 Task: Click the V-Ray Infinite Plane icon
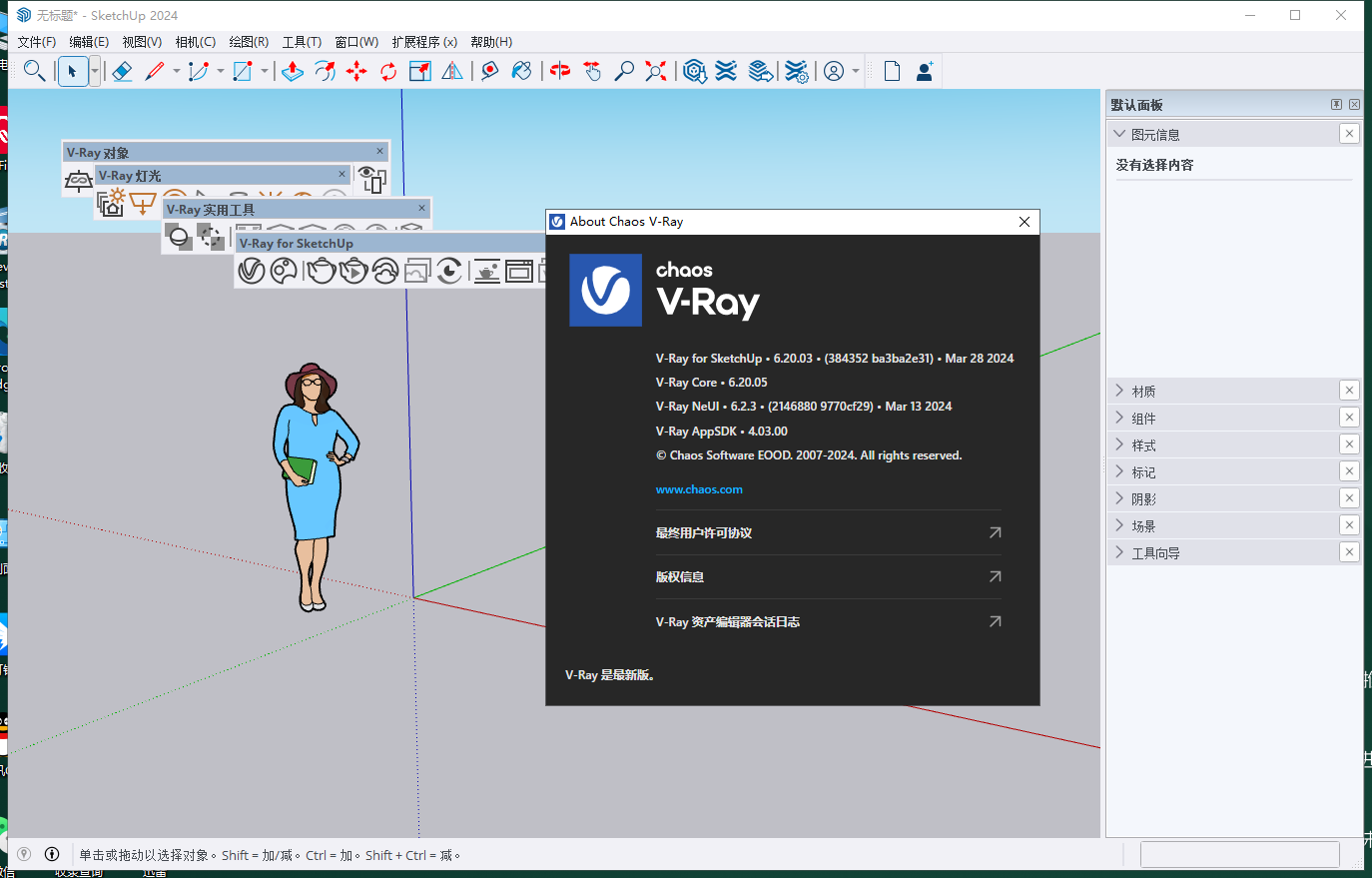(79, 180)
